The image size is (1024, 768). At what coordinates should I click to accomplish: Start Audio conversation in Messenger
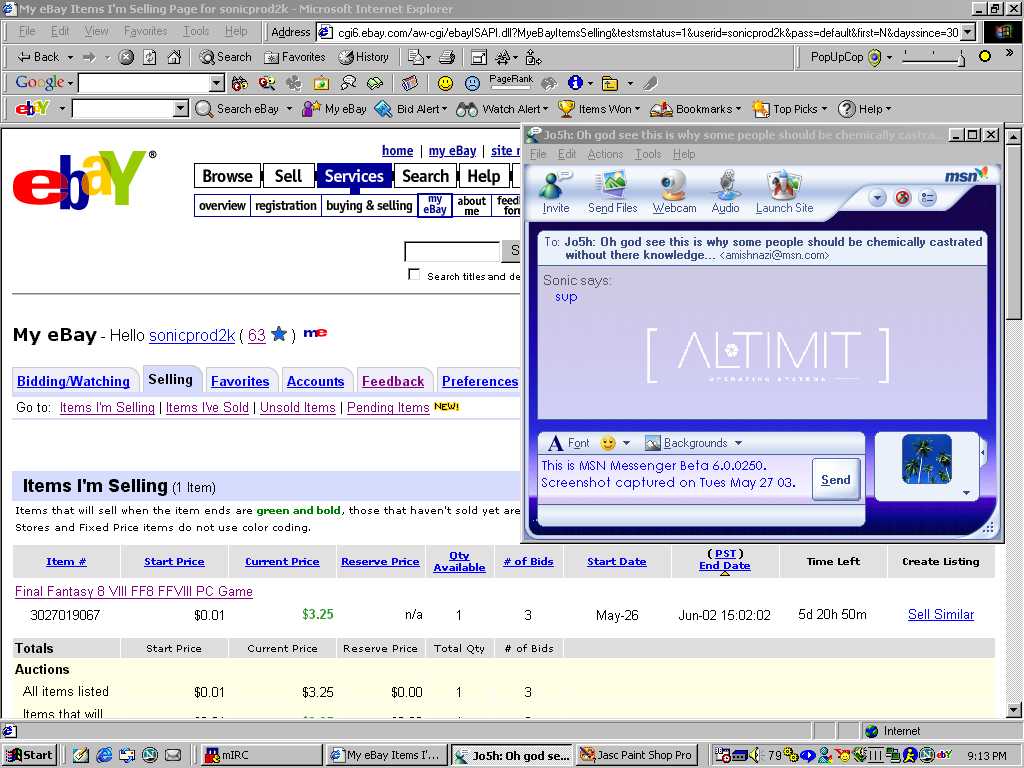pos(725,187)
